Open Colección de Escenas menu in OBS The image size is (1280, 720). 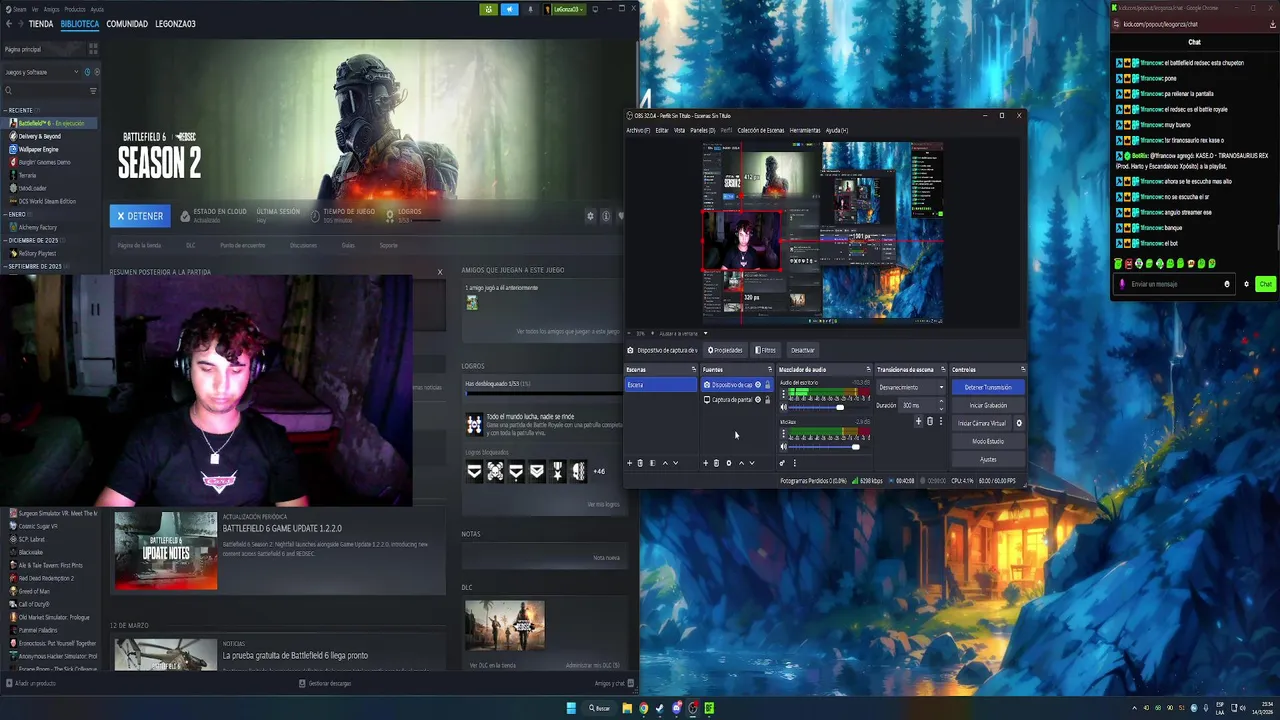(x=761, y=130)
